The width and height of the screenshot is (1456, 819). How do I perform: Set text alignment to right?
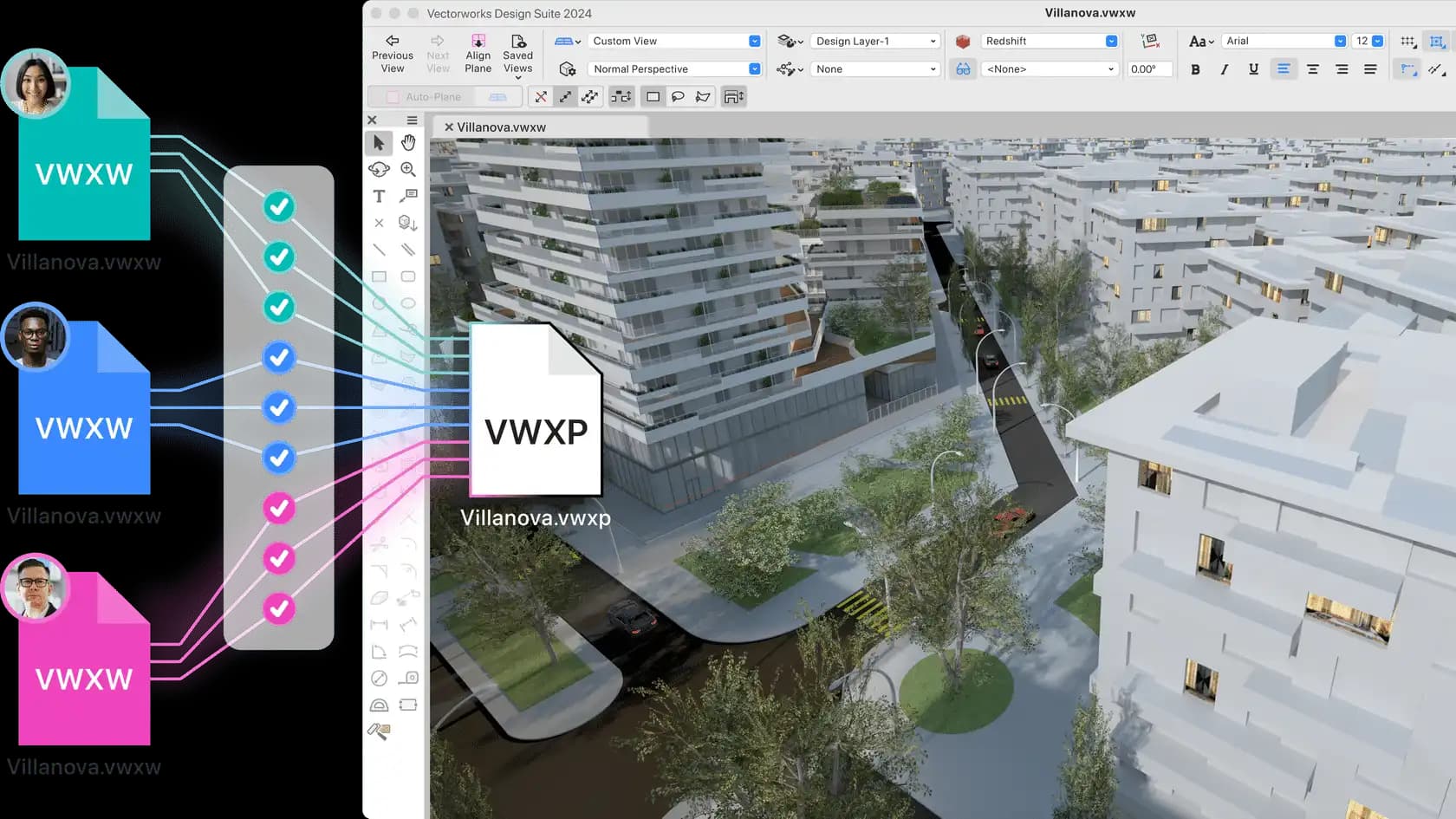pyautogui.click(x=1342, y=69)
